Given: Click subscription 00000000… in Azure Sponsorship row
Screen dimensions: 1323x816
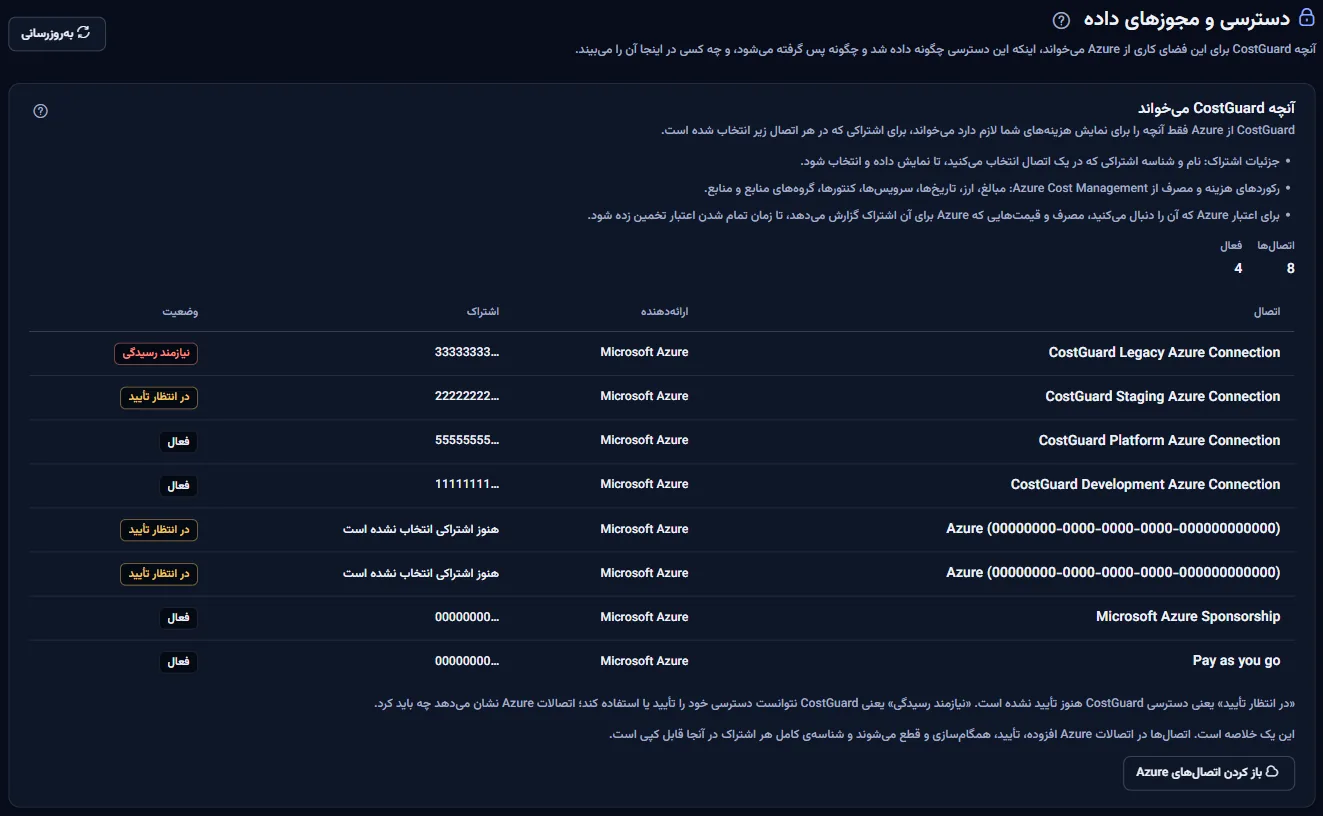Looking at the screenshot, I should coord(467,617).
